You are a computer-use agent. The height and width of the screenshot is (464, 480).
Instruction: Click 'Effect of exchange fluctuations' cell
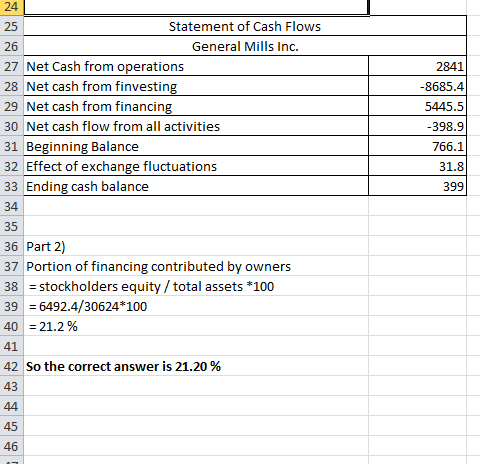tap(196, 166)
